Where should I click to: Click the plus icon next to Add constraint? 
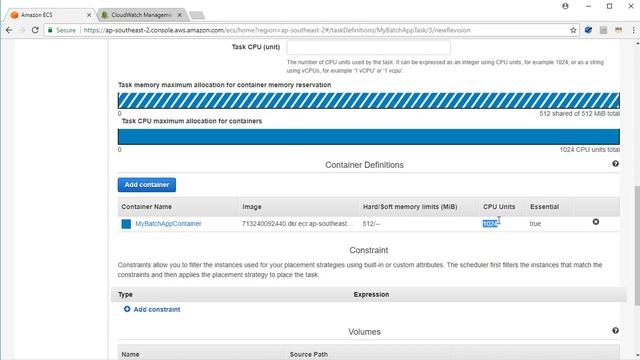(127, 309)
